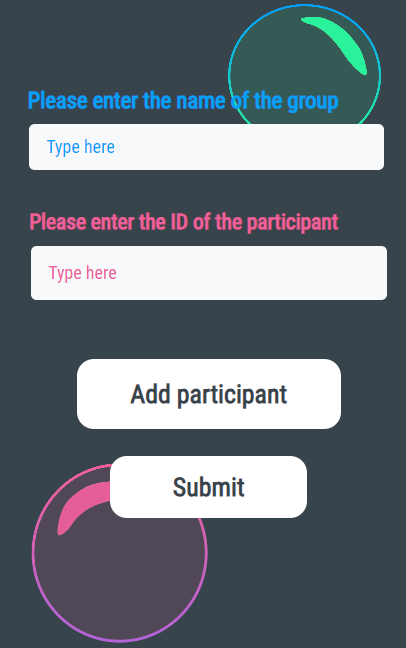Focus the participant ID input field
This screenshot has height=648, width=406.
(x=209, y=273)
